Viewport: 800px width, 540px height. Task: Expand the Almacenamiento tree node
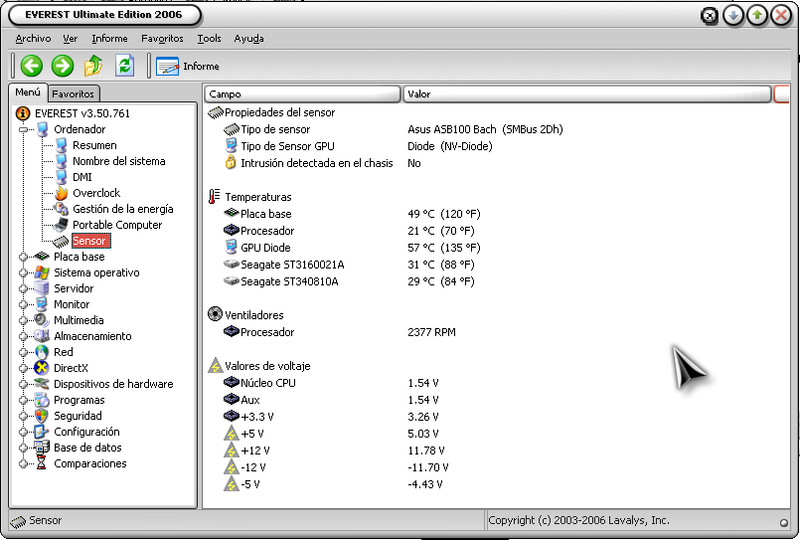tap(23, 336)
